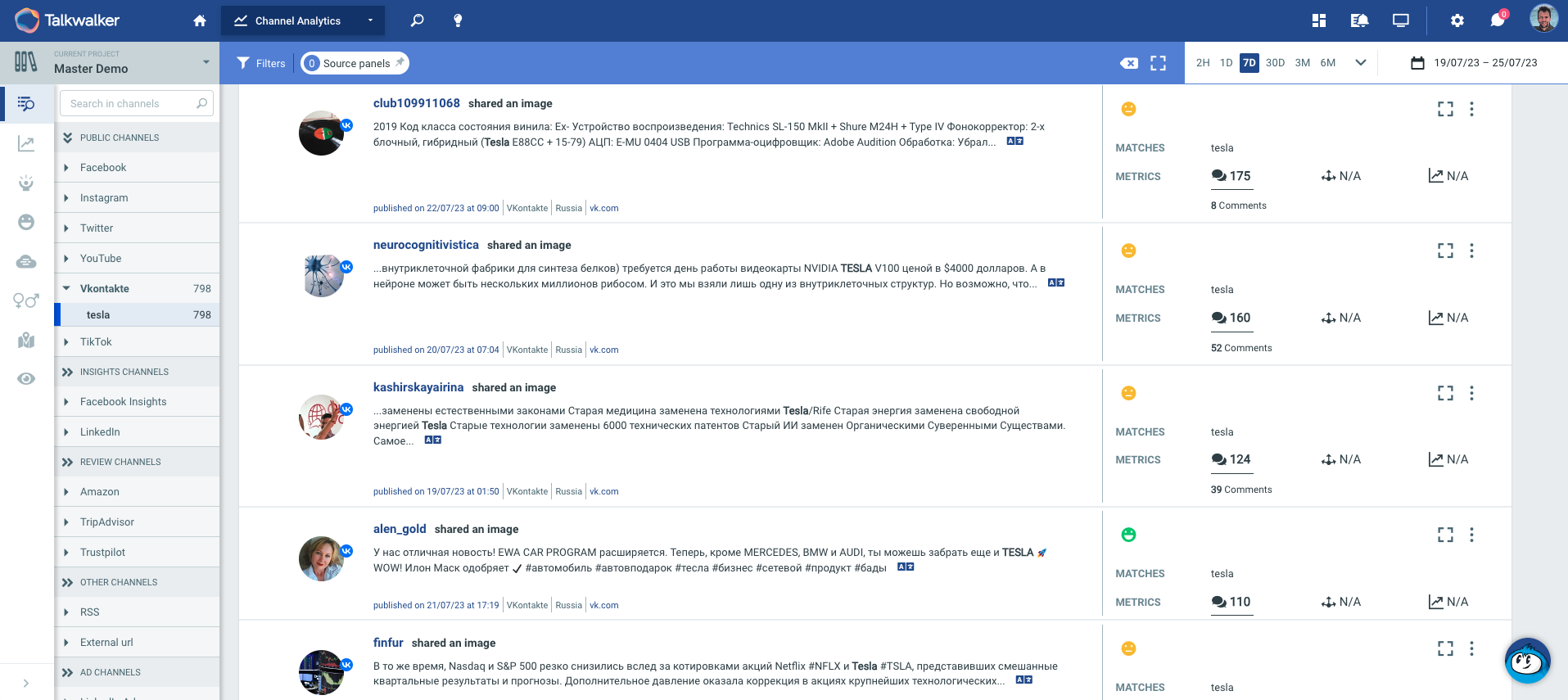Open the help chat mascot button
The height and width of the screenshot is (700, 1568).
(1527, 661)
